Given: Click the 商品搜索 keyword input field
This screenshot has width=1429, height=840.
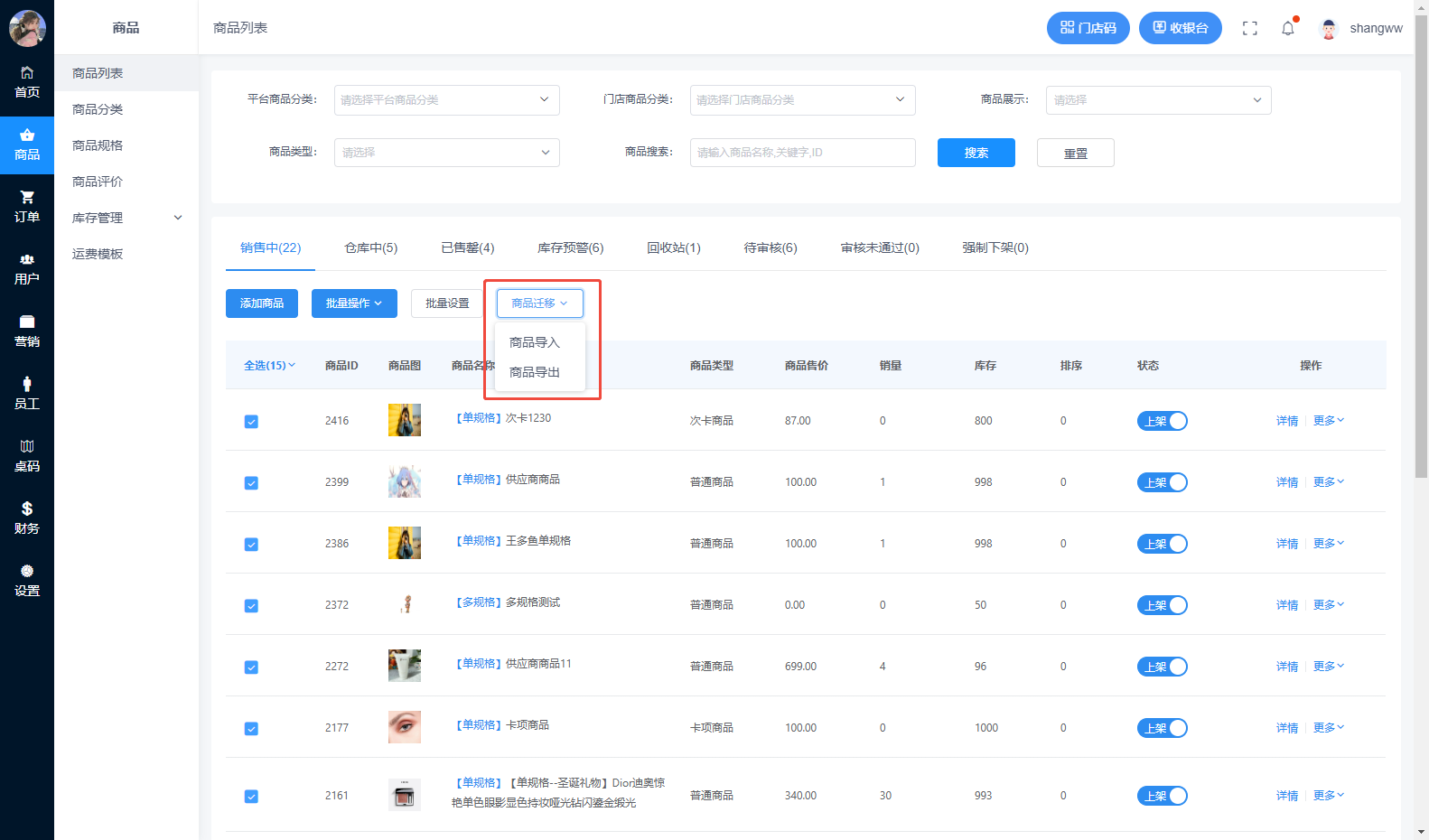Looking at the screenshot, I should 802,153.
